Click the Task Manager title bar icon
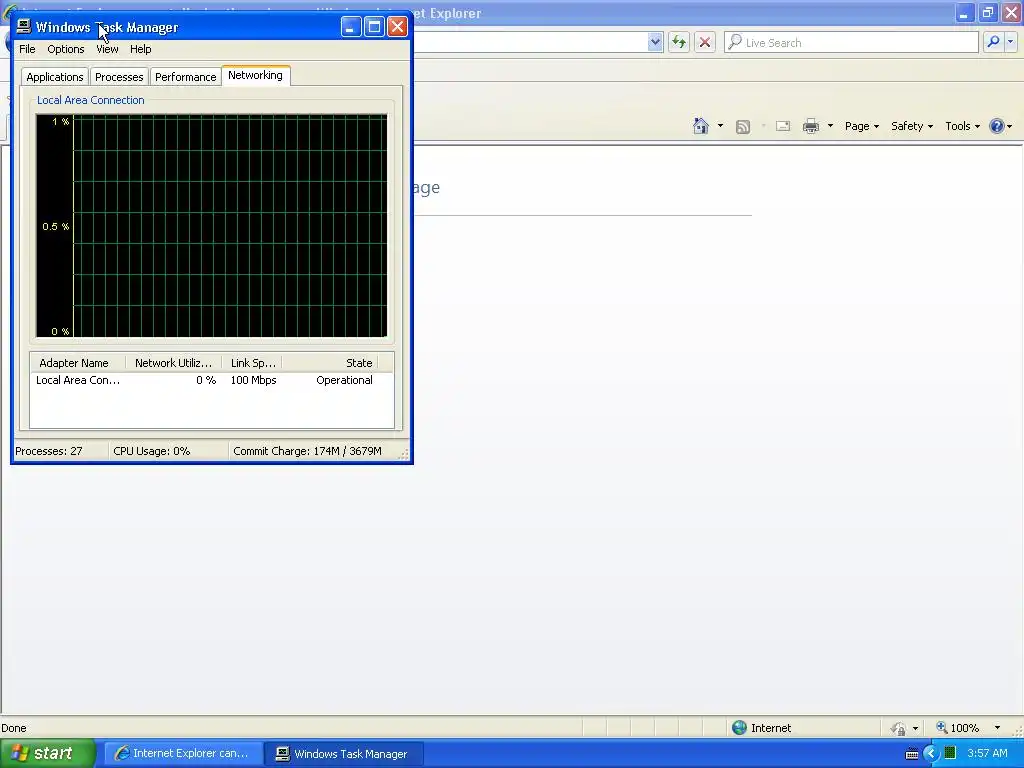1024x768 pixels. (24, 26)
